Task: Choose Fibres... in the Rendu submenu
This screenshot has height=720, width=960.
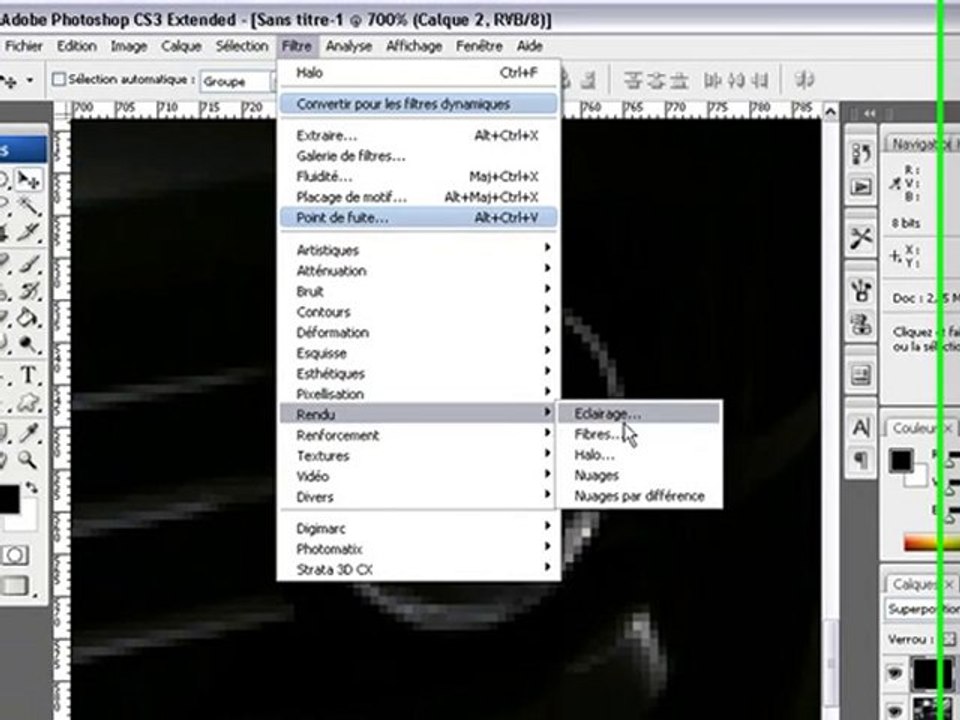Action: 639,434
